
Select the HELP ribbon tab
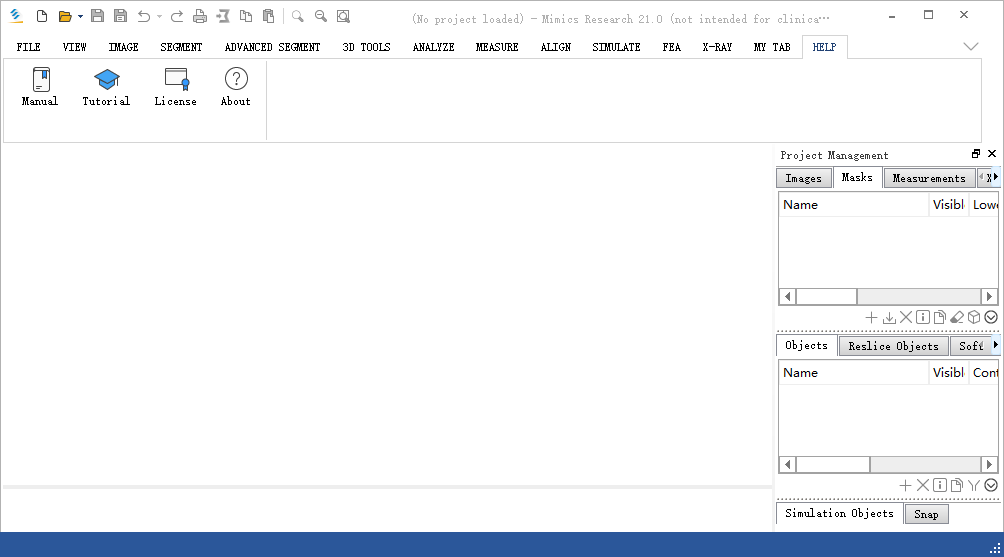tap(825, 47)
